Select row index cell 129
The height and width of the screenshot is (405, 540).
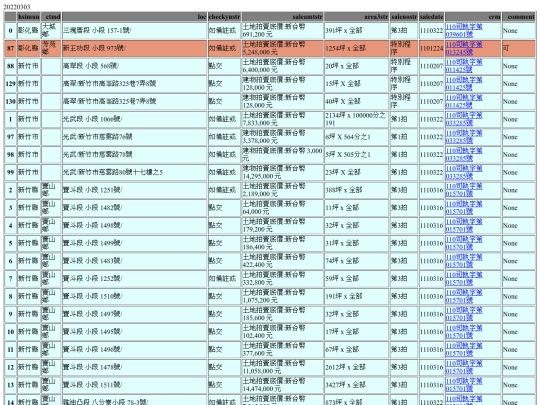tap(10, 84)
